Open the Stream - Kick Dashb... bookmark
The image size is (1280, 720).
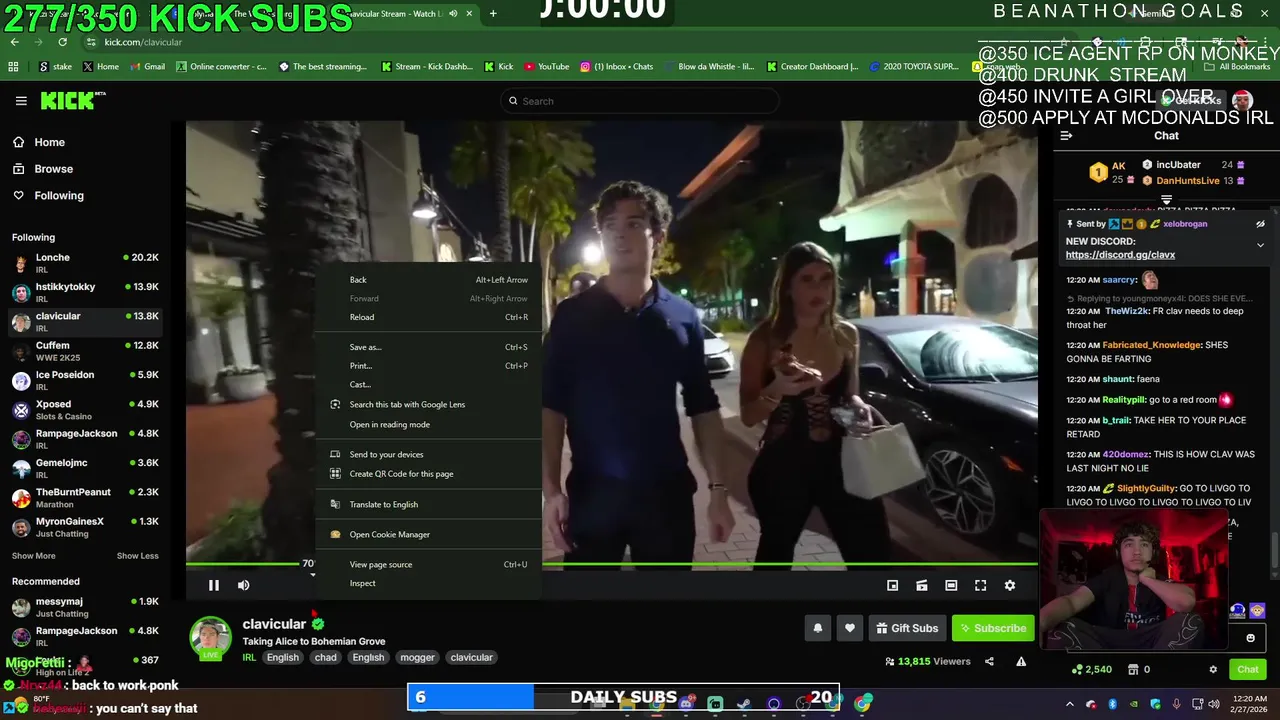tap(426, 67)
